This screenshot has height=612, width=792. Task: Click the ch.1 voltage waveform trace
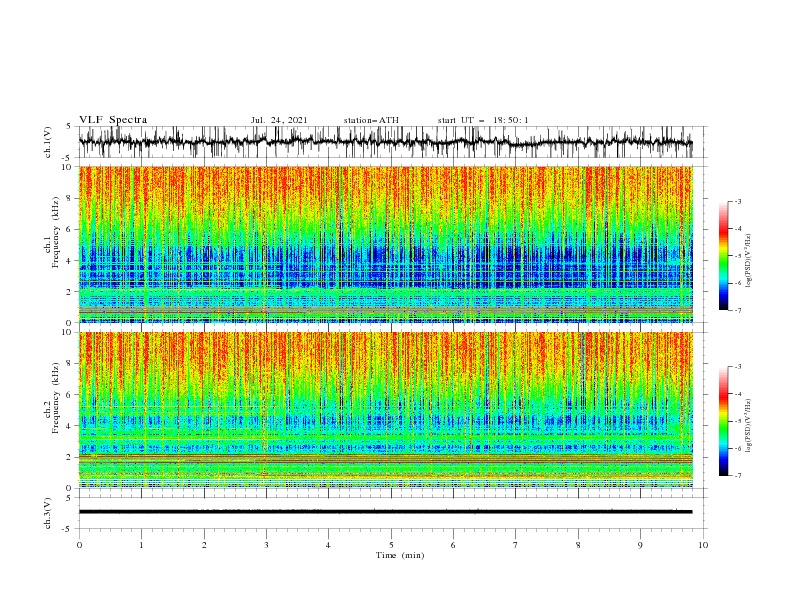pyautogui.click(x=385, y=142)
